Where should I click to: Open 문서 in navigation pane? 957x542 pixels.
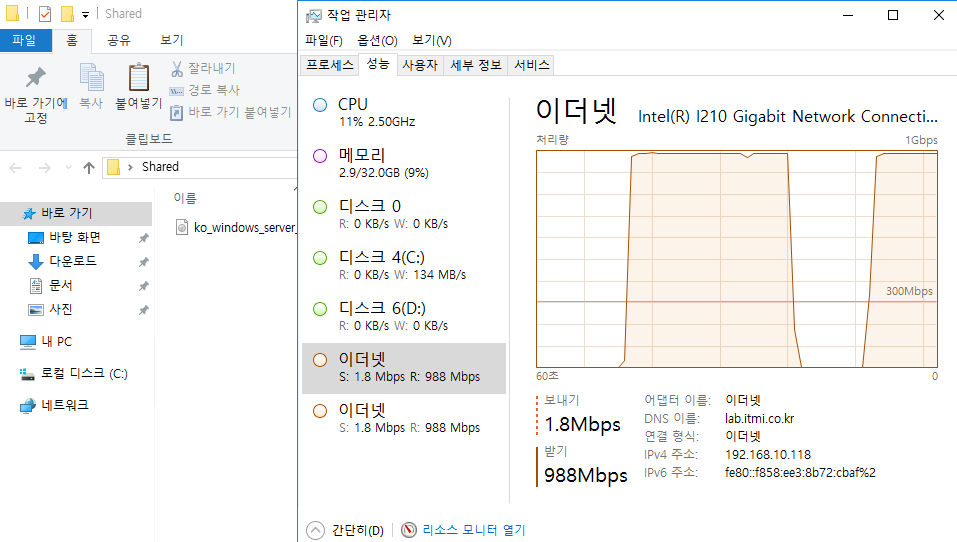tap(60, 285)
